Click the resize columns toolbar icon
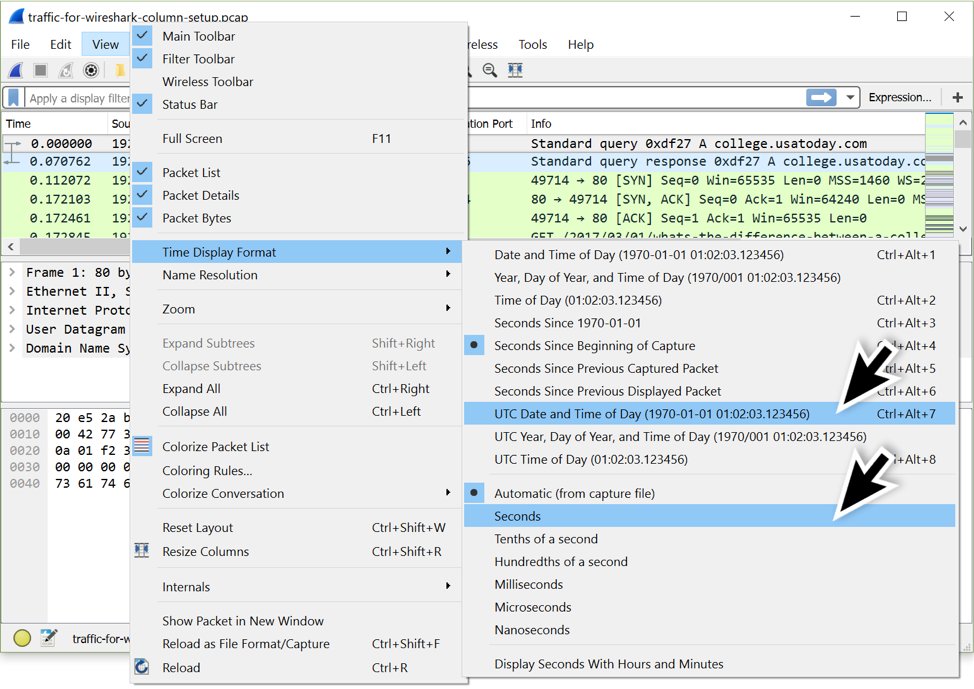974x689 pixels. click(515, 70)
